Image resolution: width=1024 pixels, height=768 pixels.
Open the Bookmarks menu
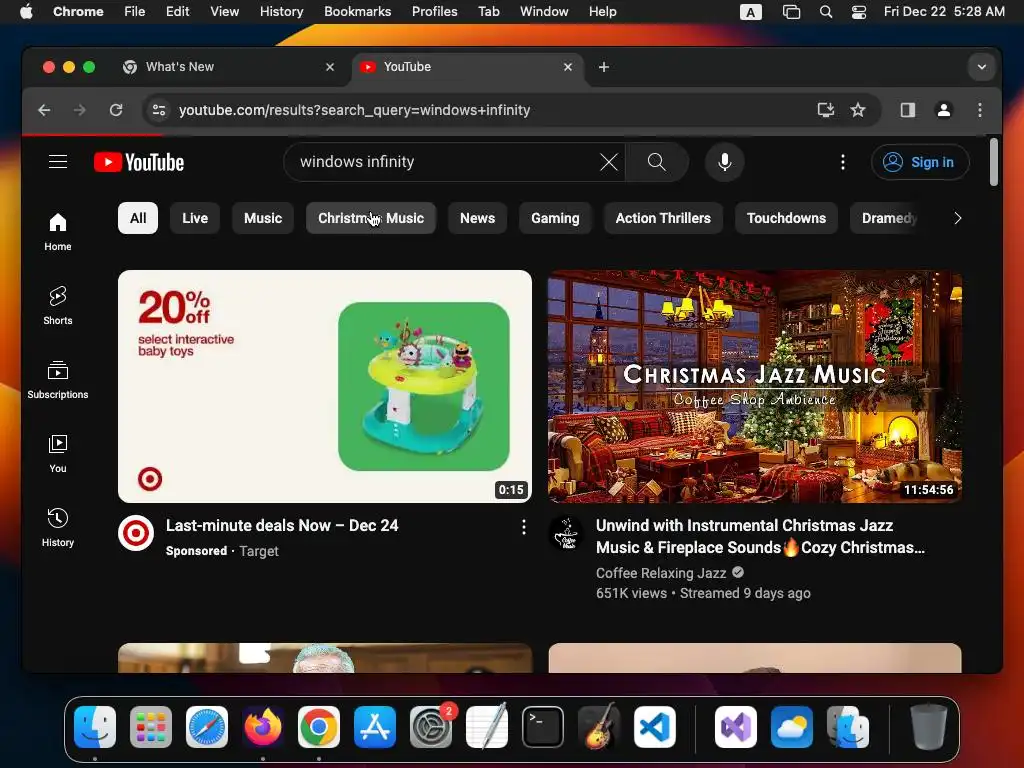(357, 12)
